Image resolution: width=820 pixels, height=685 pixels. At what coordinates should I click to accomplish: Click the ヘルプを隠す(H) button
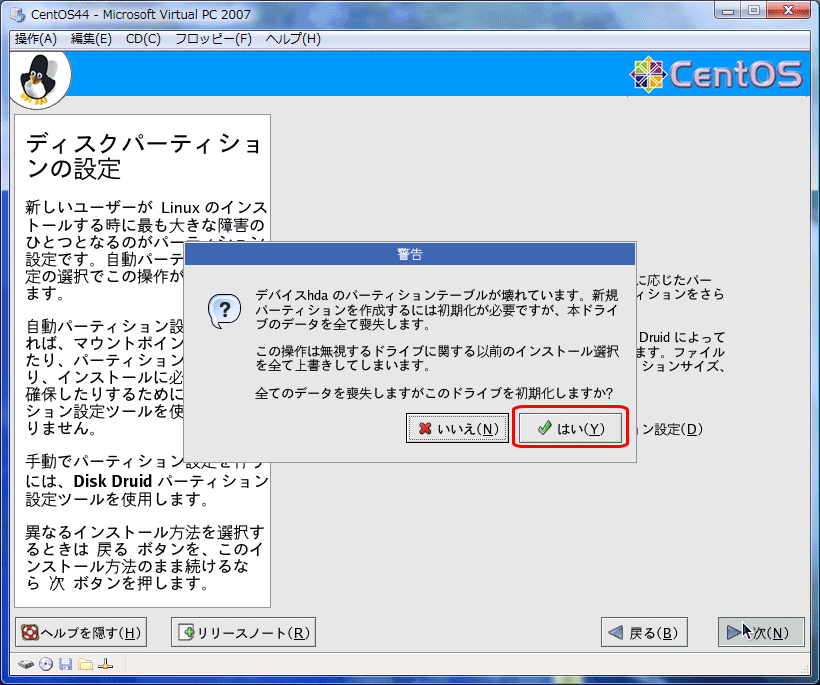pos(81,633)
